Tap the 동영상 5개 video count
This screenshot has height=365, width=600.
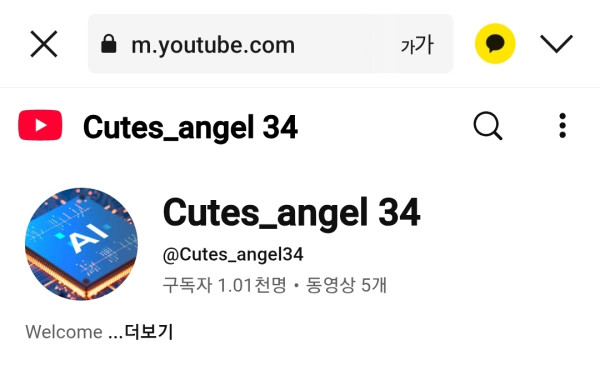[x=346, y=285]
